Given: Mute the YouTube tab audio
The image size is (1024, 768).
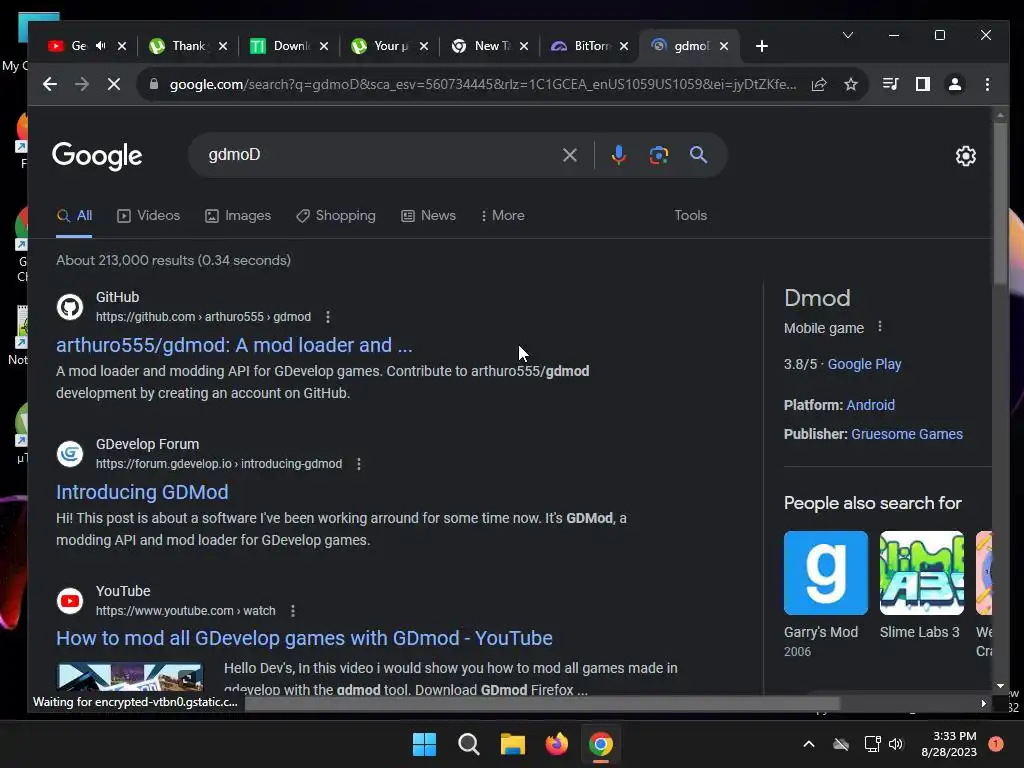Looking at the screenshot, I should coord(101,46).
